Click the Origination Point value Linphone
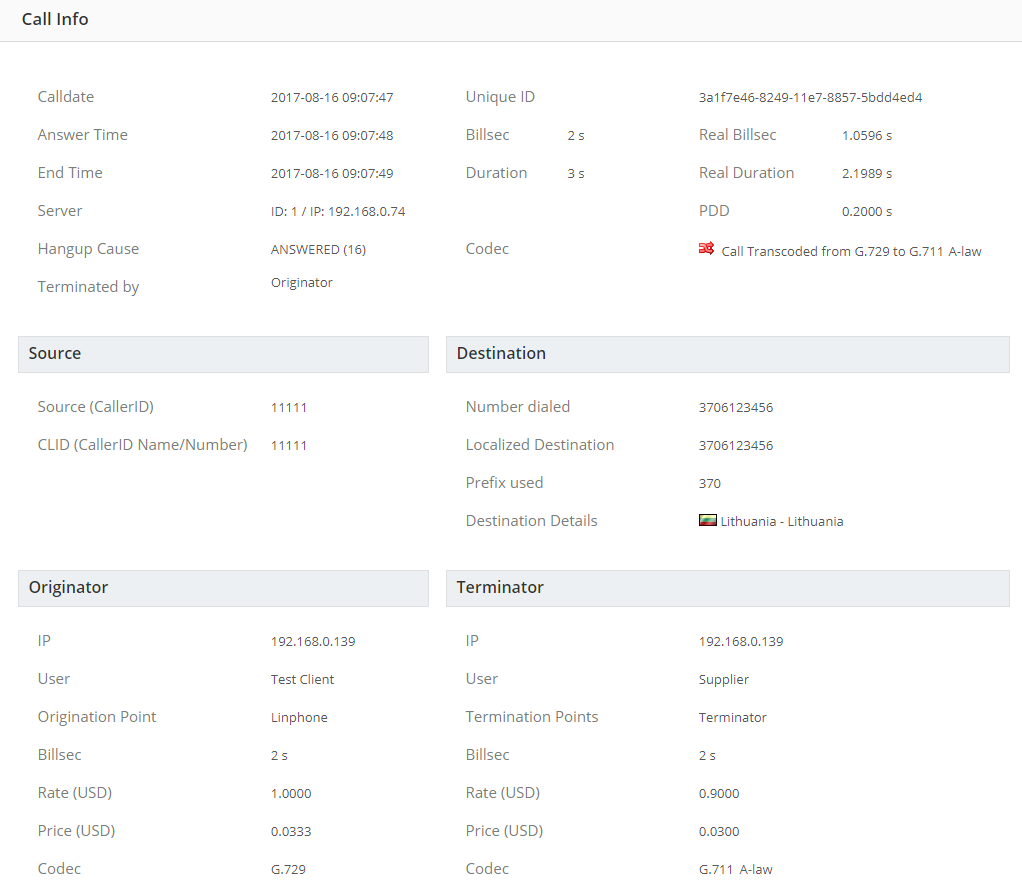 click(x=299, y=717)
